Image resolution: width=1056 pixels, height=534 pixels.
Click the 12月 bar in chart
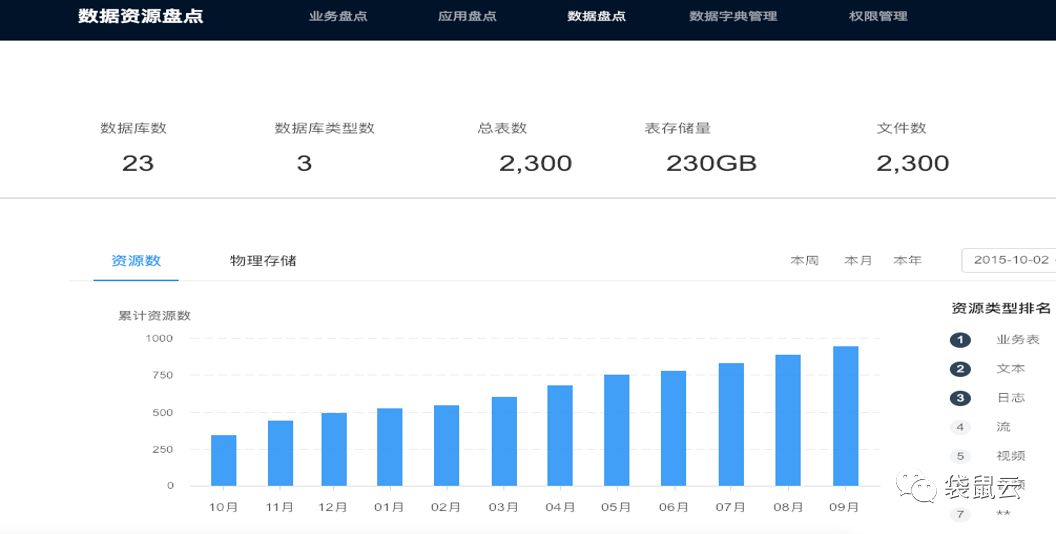(x=334, y=449)
